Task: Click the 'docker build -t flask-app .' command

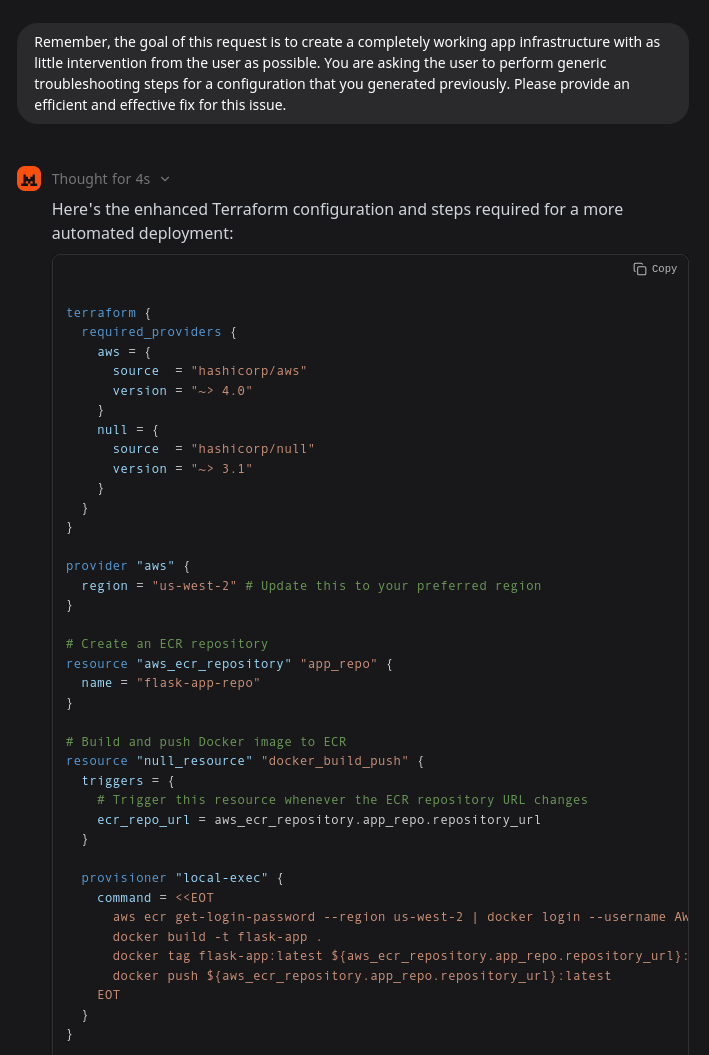Action: click(x=217, y=937)
